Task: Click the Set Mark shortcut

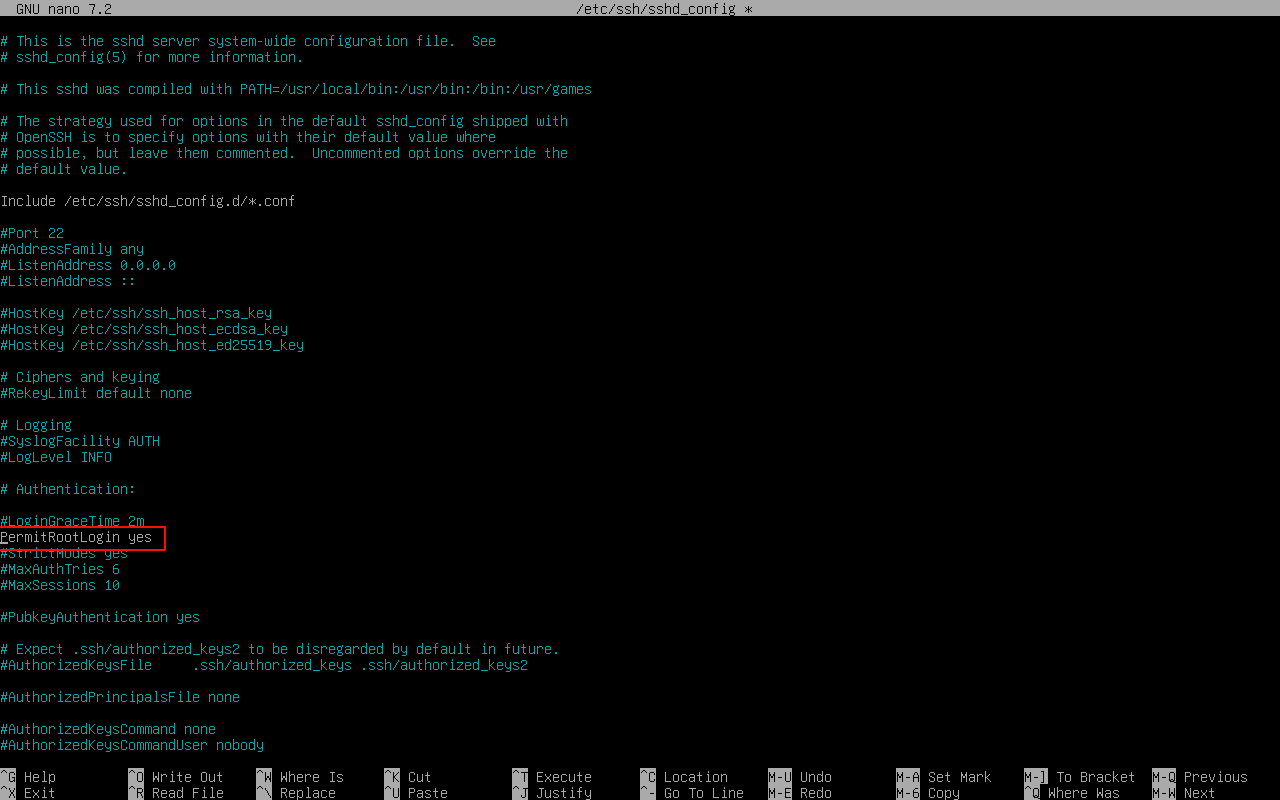Action: click(959, 777)
